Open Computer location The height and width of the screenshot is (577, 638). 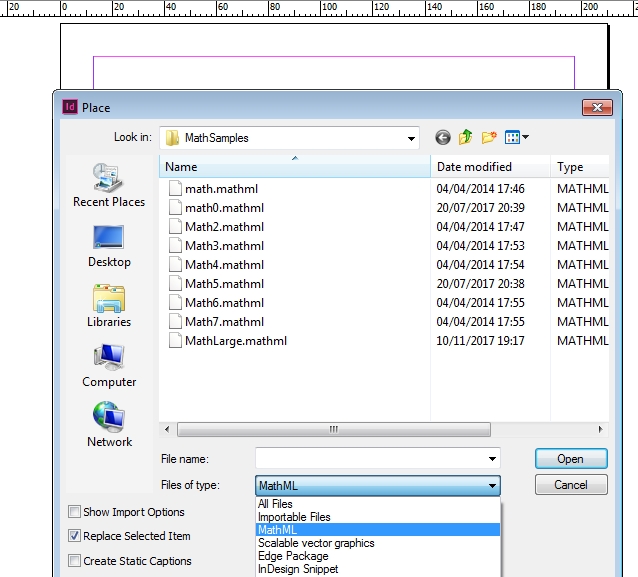[109, 365]
